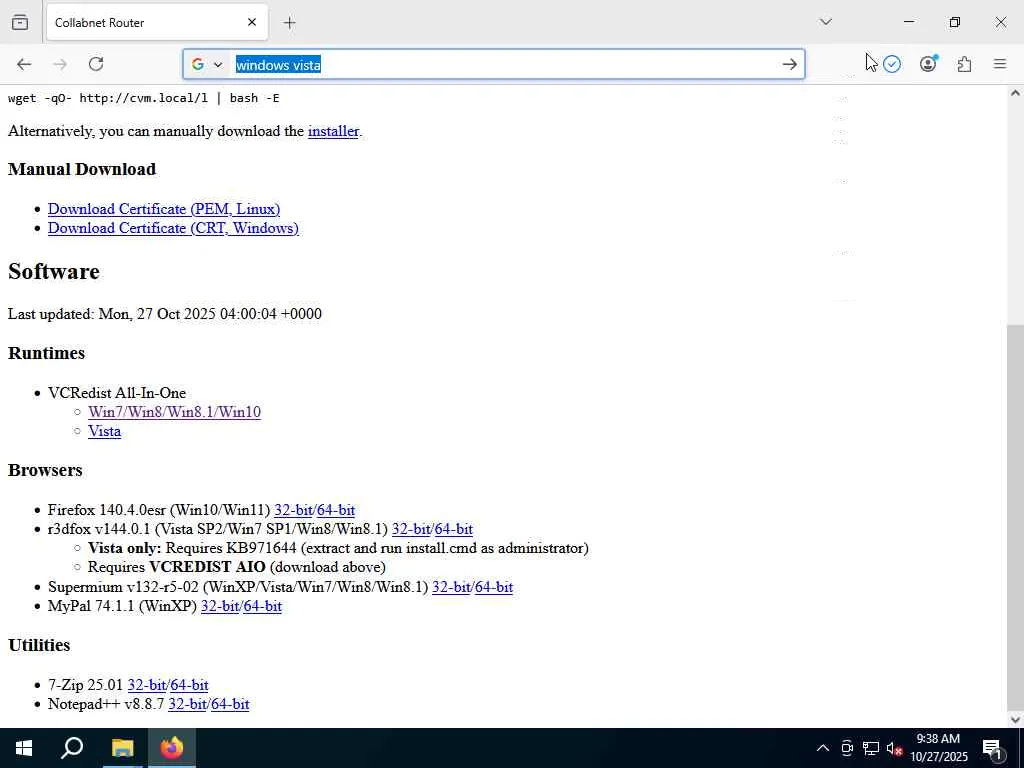Screen dimensions: 1024x768
Task: Open the clock showing 9:38 AM
Action: [938, 748]
